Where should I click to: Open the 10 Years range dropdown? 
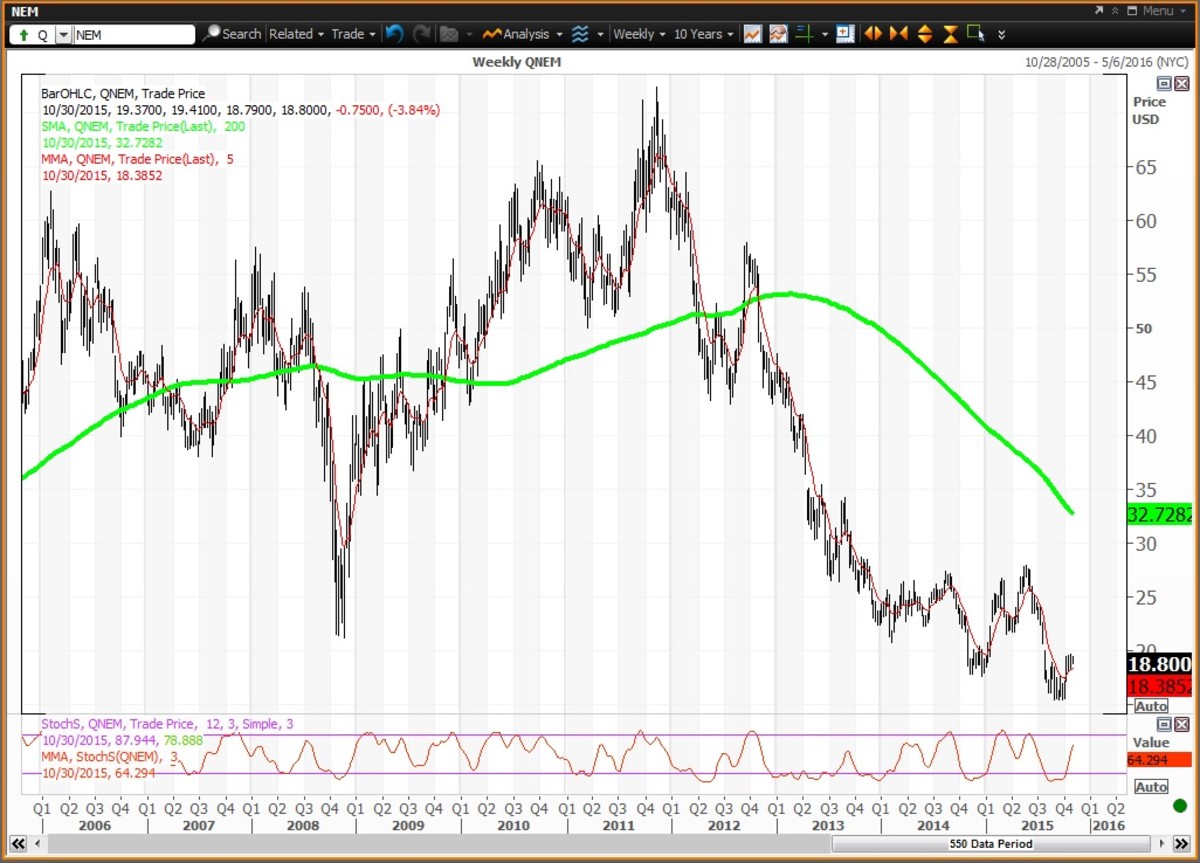(x=704, y=34)
